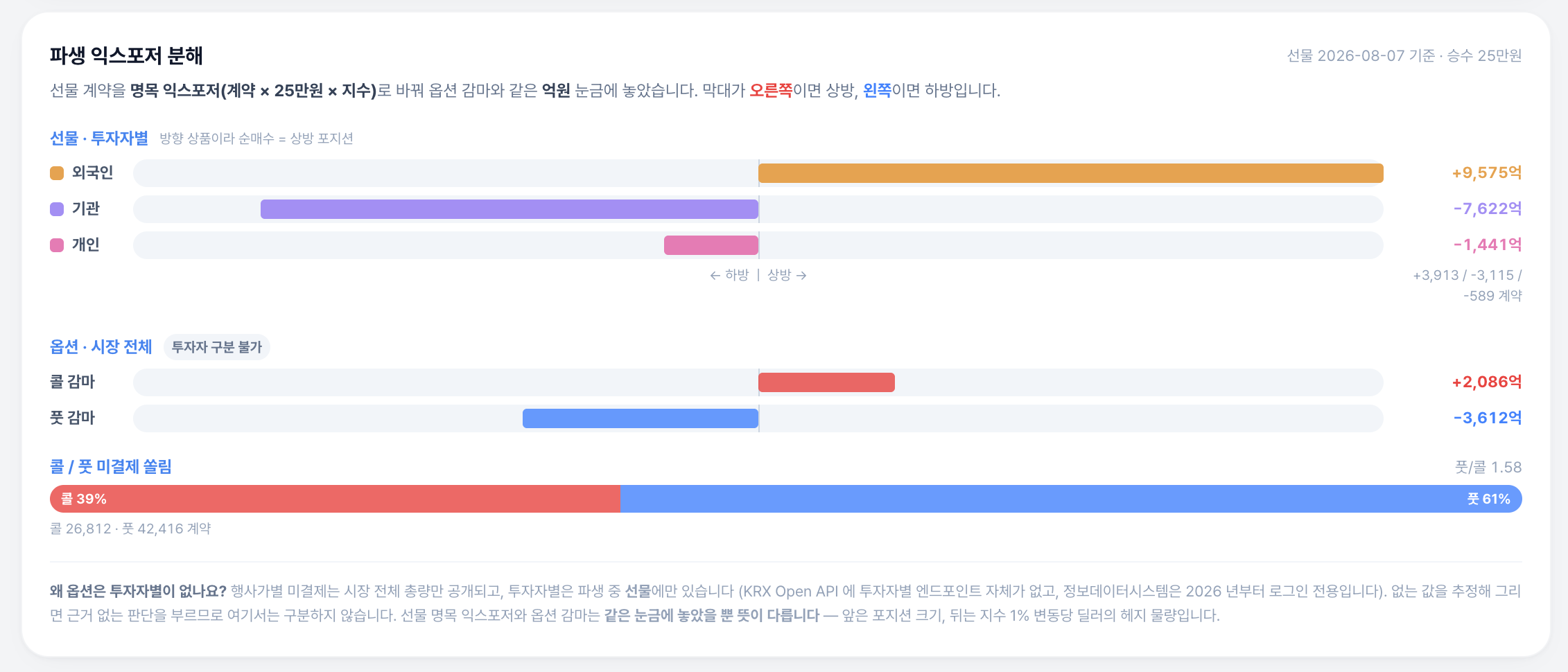The image size is (1568, 672).
Task: Click the 하방 | 상방 axis label
Action: coord(758,276)
